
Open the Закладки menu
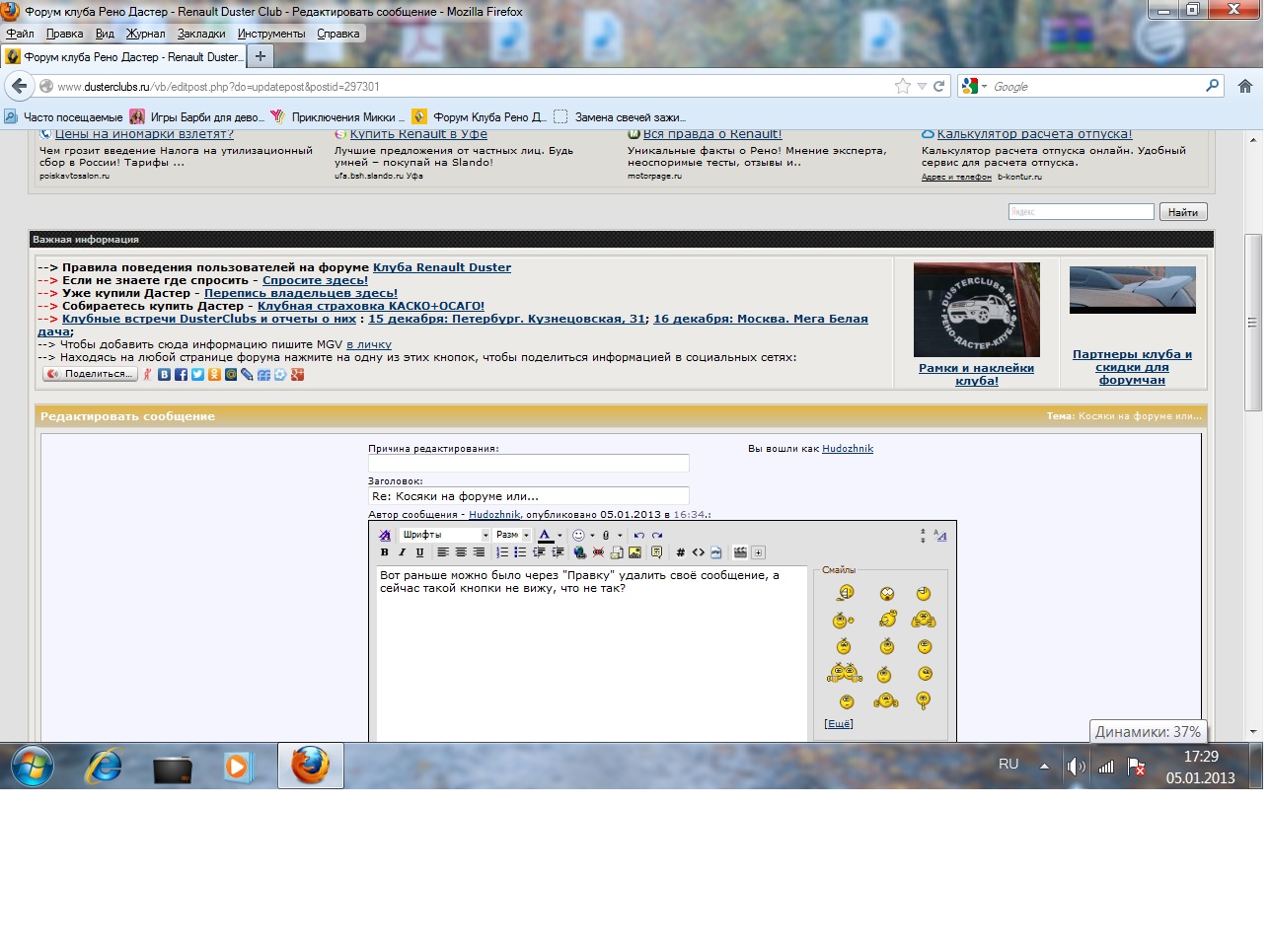point(201,34)
